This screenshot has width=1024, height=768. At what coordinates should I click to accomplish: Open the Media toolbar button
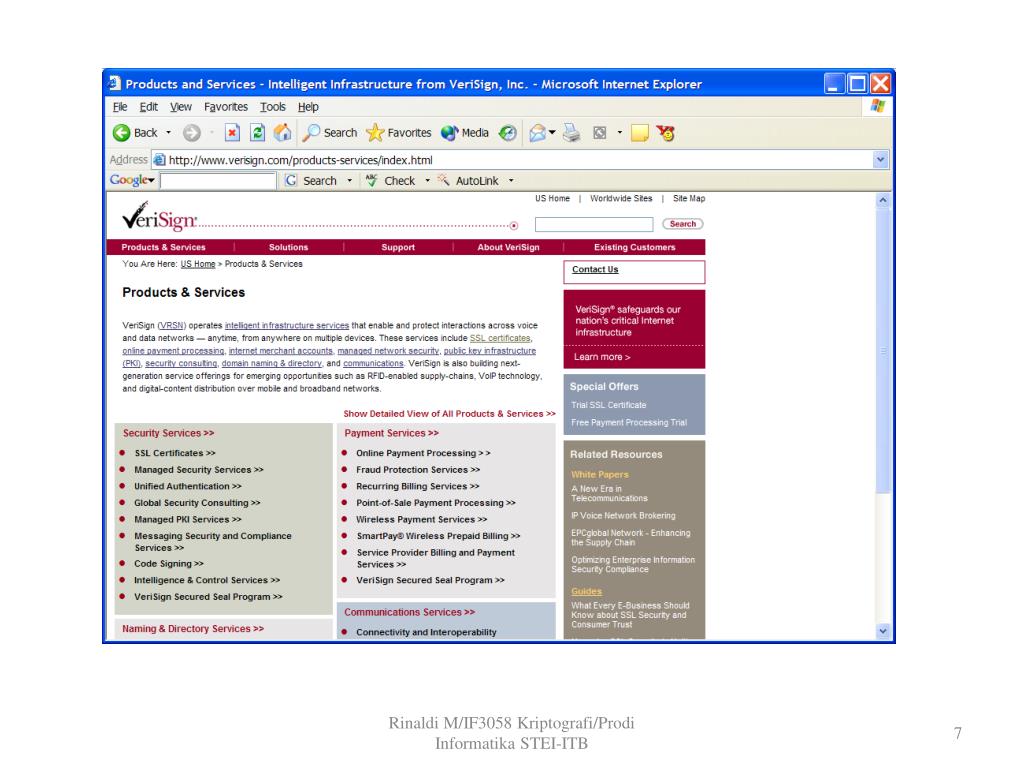(x=464, y=133)
